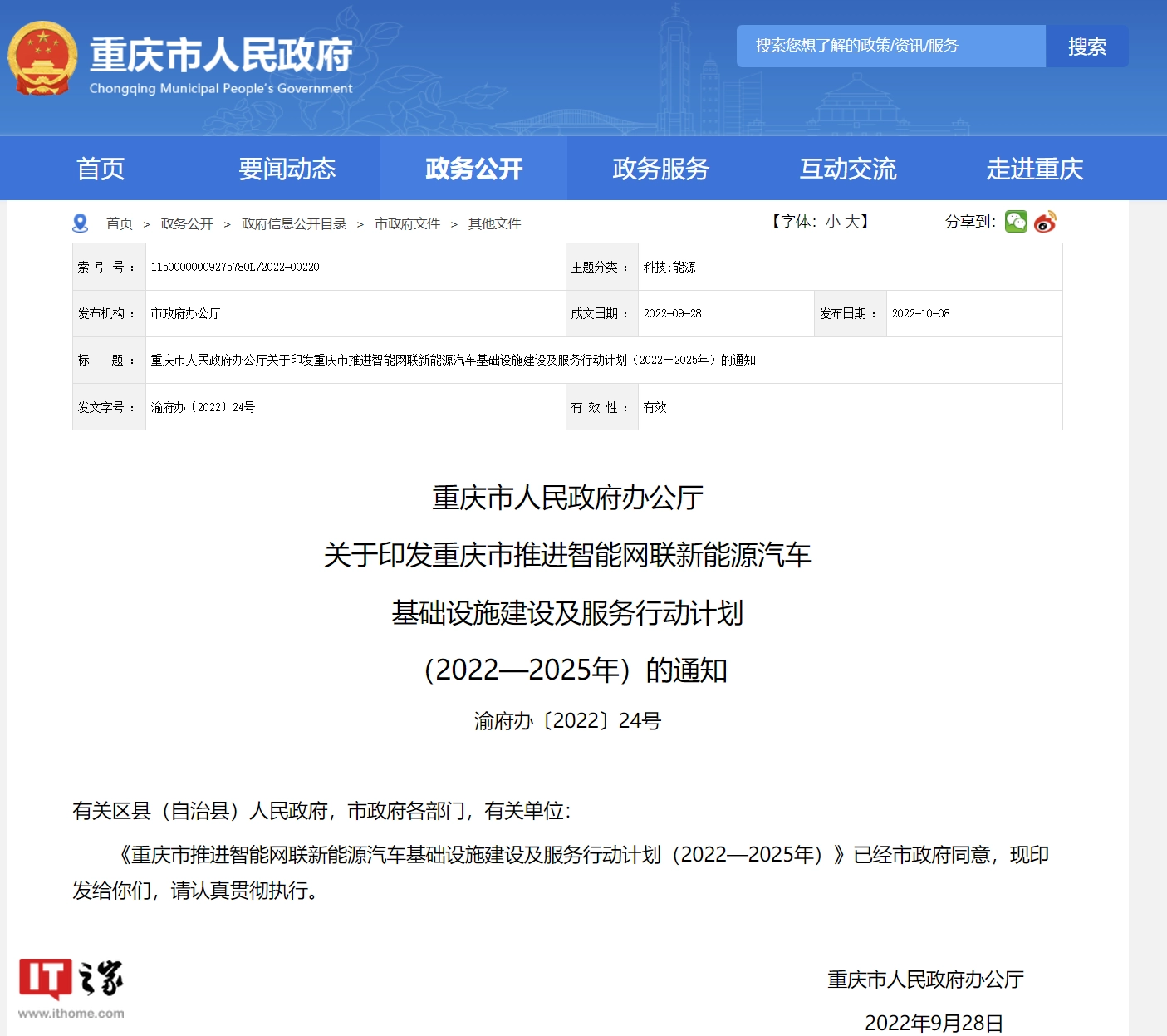
Task: Select the 科技;能源 topic category value
Action: [x=669, y=267]
